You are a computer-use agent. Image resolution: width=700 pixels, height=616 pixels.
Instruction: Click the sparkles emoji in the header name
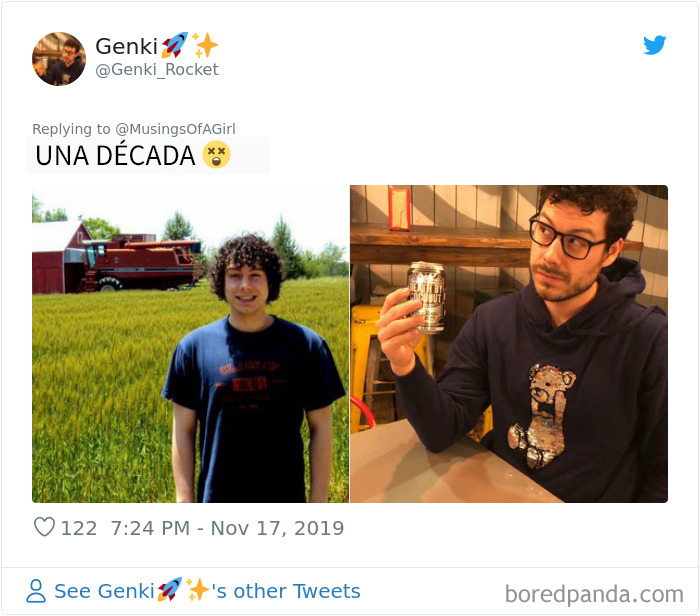[x=204, y=45]
